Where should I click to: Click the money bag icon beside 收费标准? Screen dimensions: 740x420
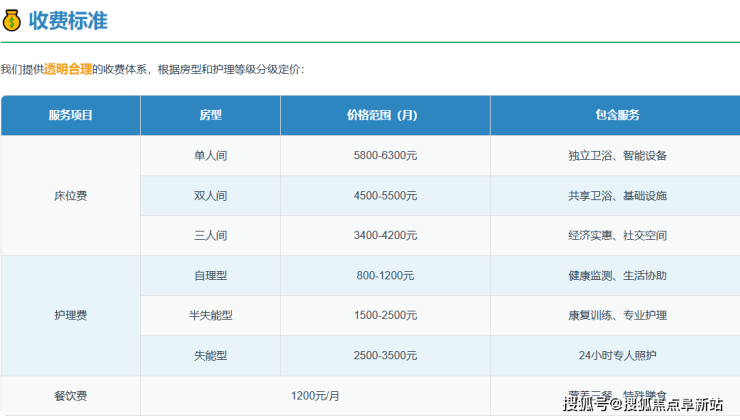tap(13, 20)
